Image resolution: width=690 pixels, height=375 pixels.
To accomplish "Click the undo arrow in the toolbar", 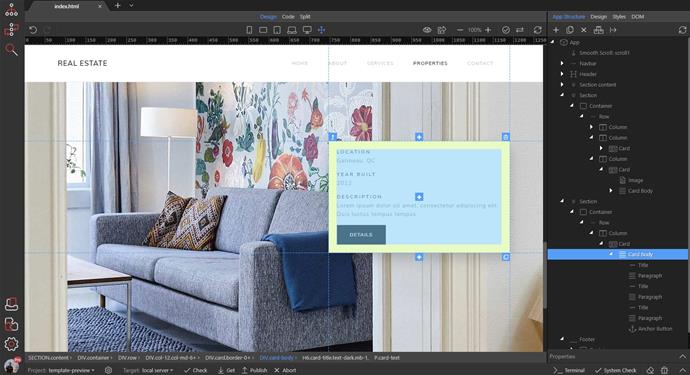I will coord(33,30).
